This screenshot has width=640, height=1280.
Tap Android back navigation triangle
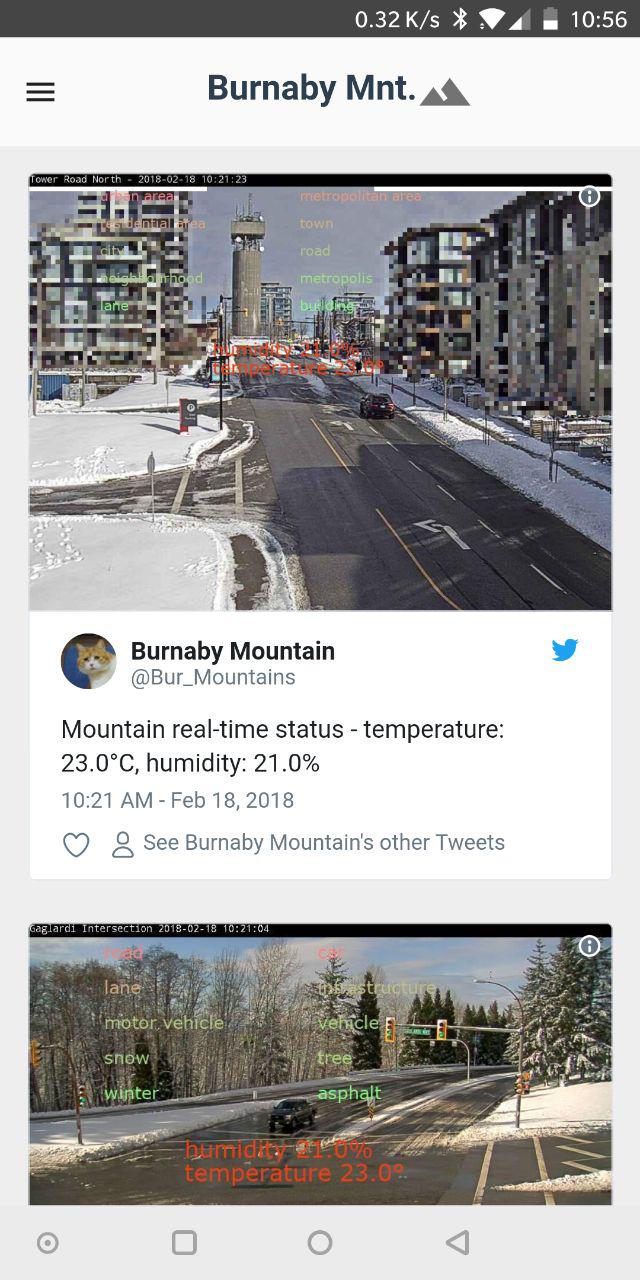point(457,1242)
